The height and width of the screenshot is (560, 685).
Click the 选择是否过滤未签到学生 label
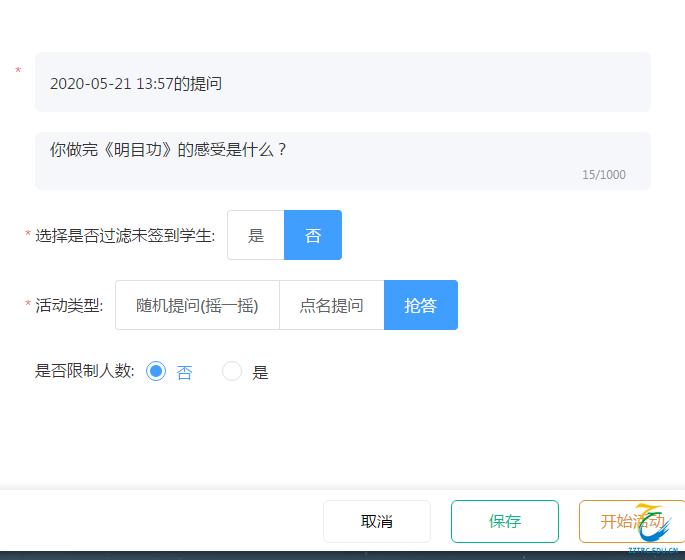click(x=125, y=236)
